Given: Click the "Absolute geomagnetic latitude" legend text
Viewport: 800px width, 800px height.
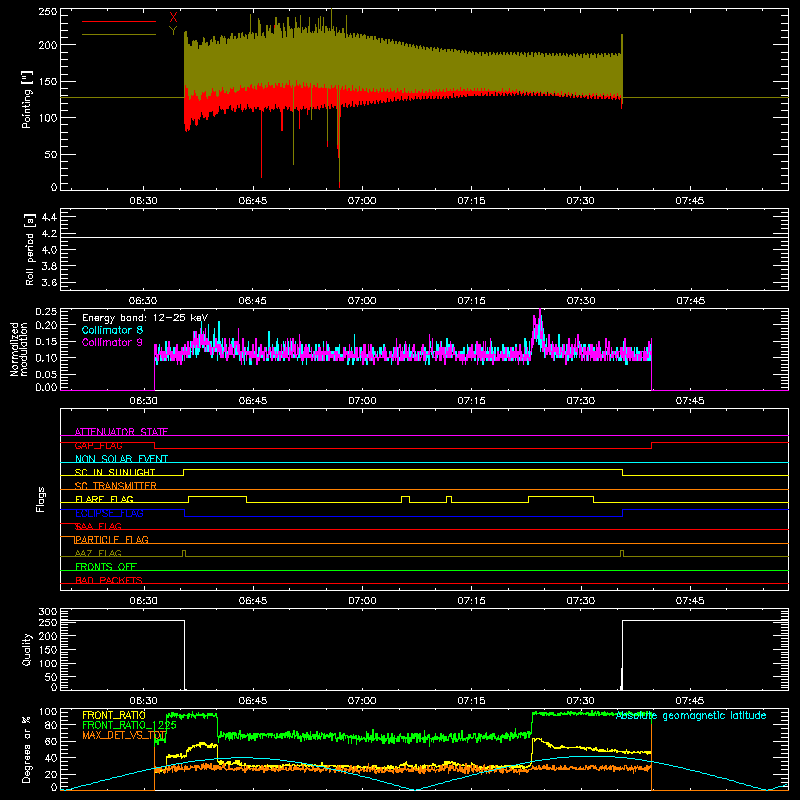Looking at the screenshot, I should (691, 716).
